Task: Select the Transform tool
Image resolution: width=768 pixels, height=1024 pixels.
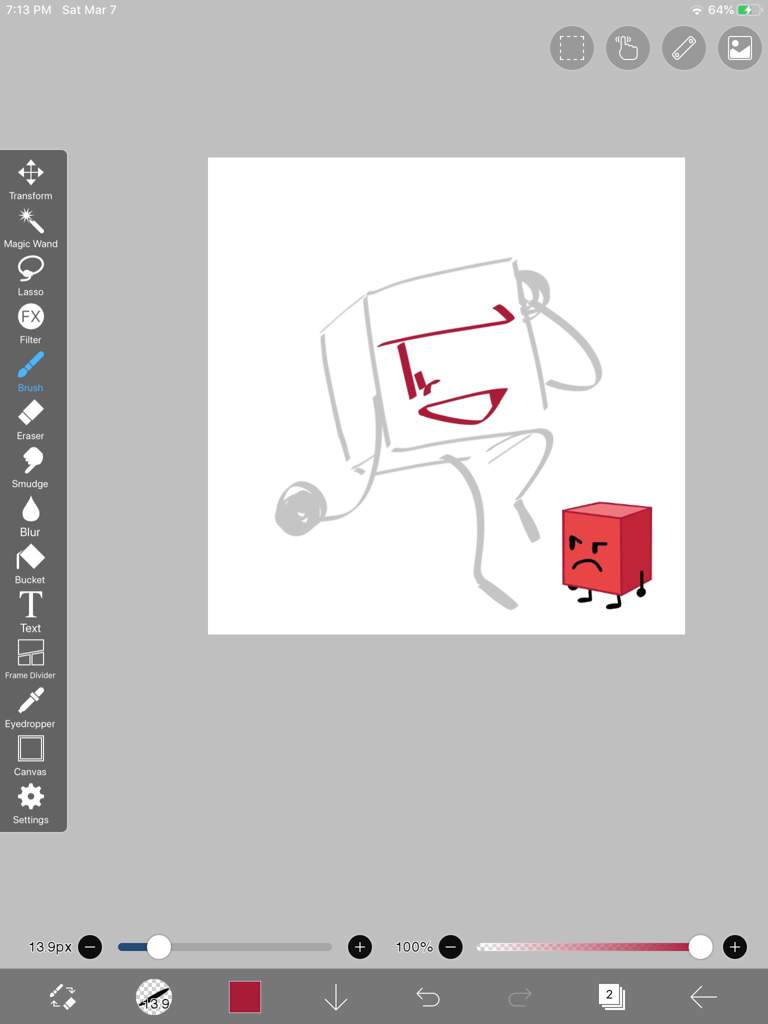Action: 31,180
